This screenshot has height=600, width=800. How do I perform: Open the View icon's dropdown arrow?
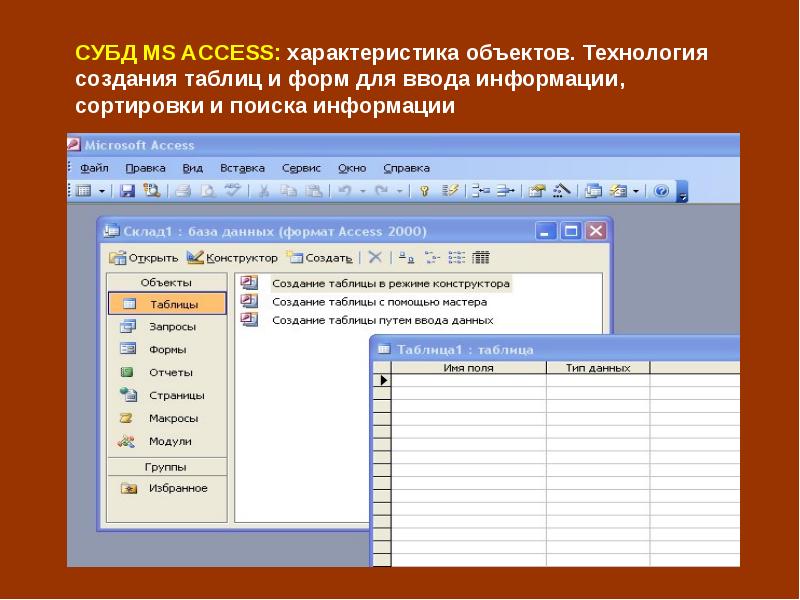[x=102, y=191]
